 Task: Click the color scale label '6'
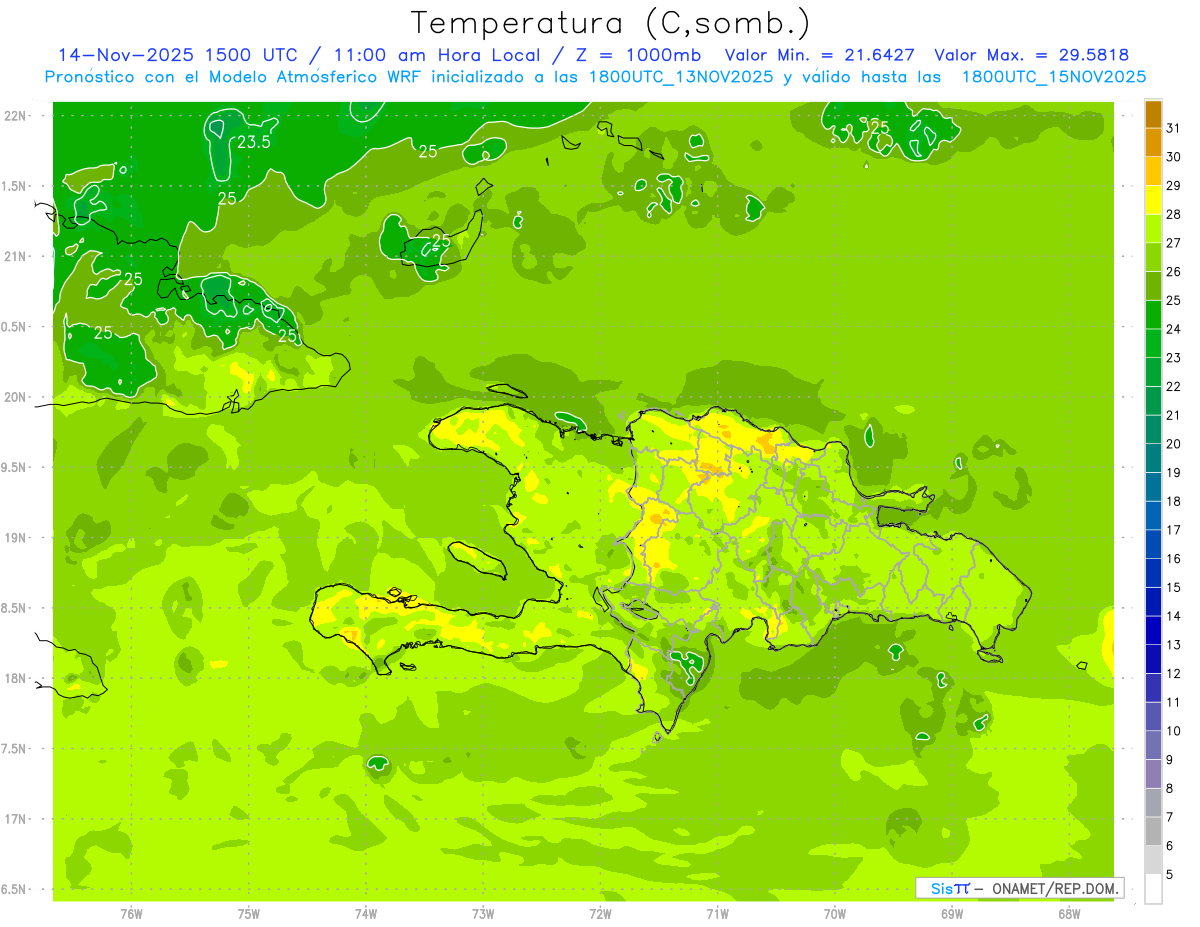pyautogui.click(x=1170, y=846)
